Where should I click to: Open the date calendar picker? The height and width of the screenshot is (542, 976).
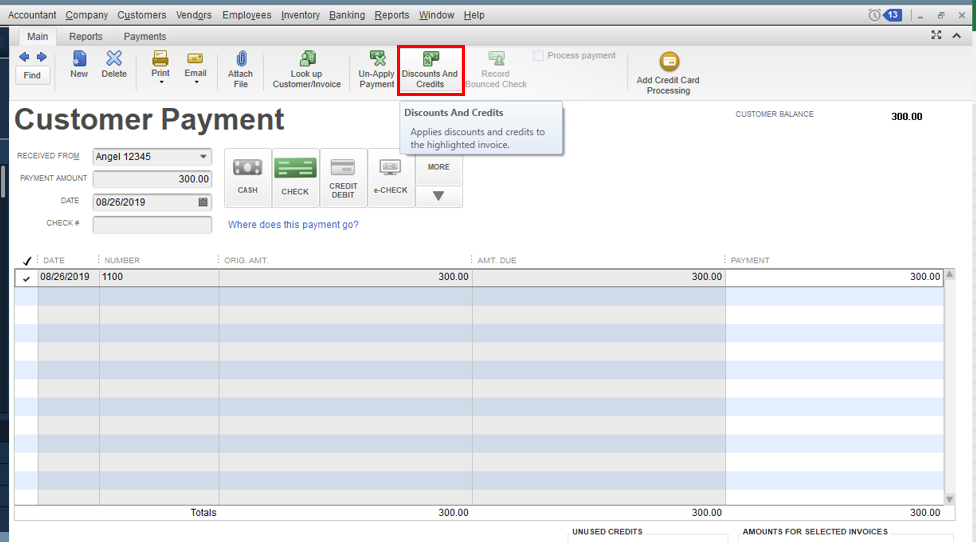tap(203, 202)
